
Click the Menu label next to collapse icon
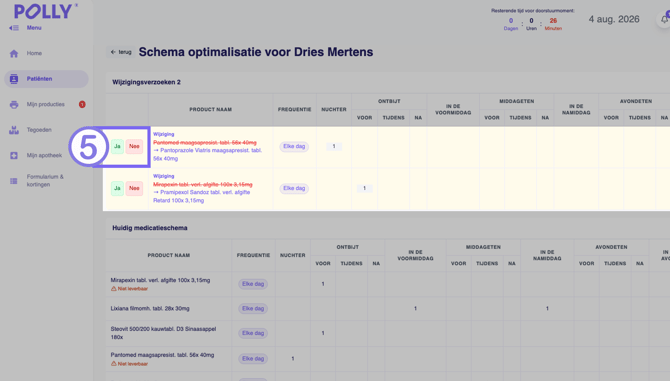coord(34,28)
